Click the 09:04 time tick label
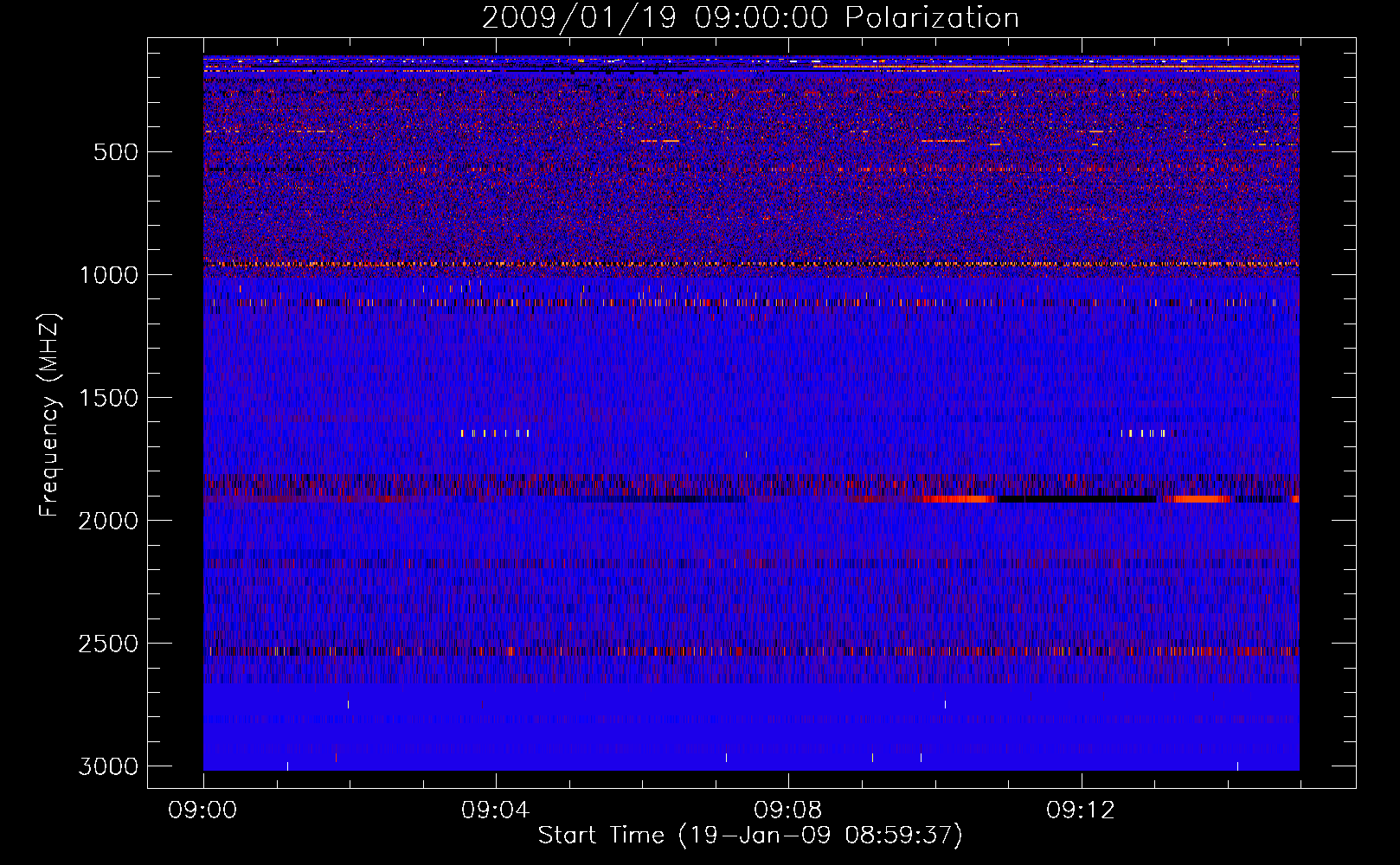The width and height of the screenshot is (1400, 865). click(496, 811)
